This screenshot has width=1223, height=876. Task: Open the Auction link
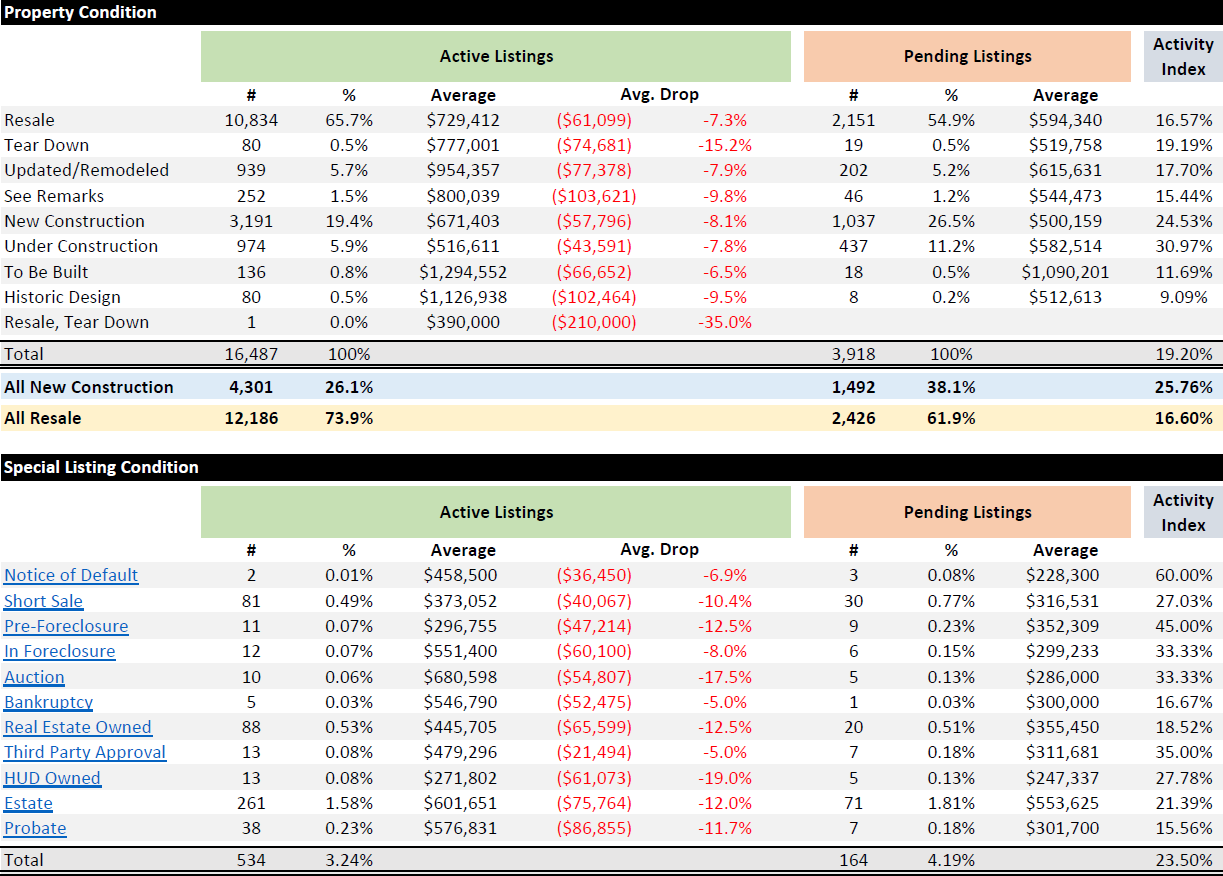tap(34, 677)
